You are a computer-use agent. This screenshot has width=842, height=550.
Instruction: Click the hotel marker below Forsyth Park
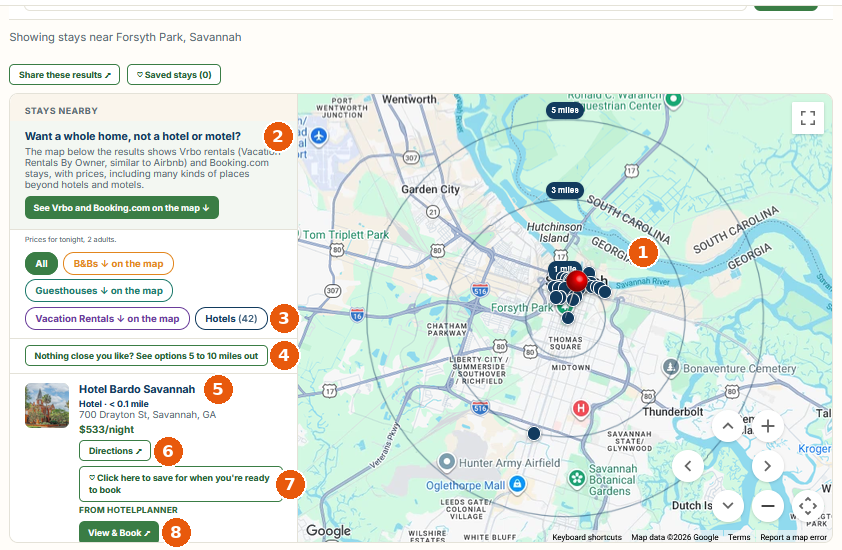click(568, 318)
